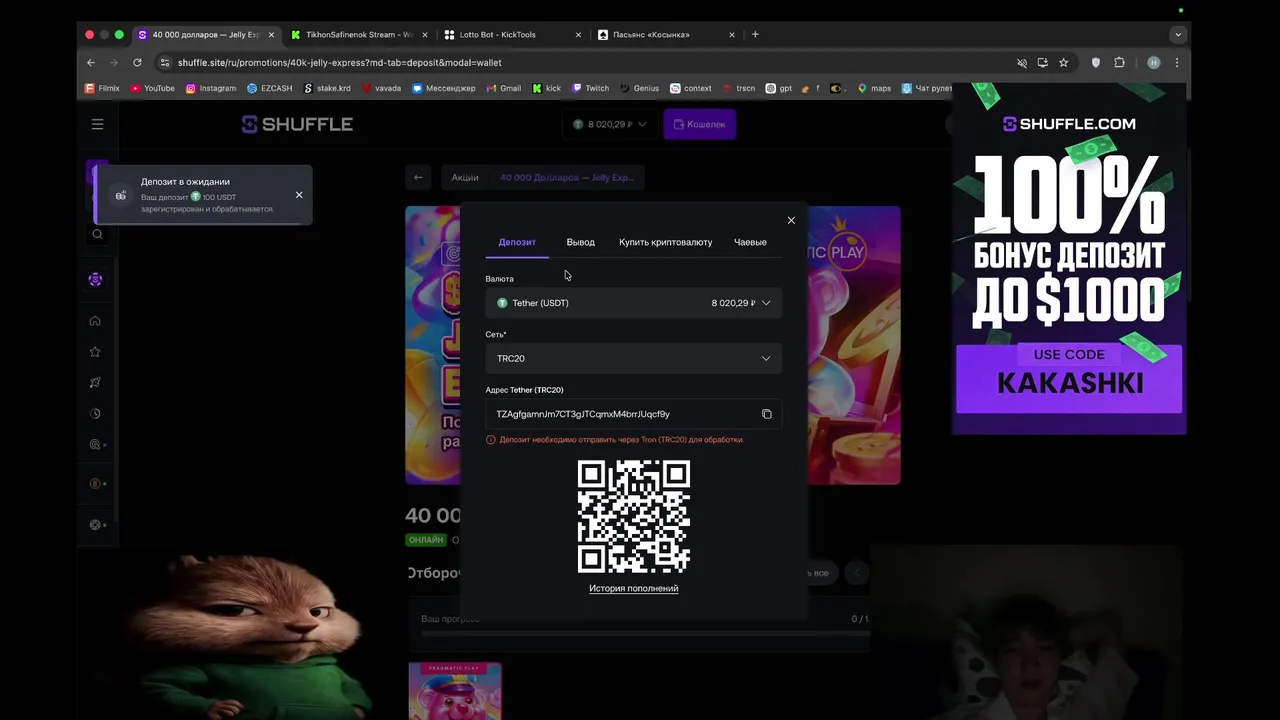1280x720 pixels.
Task: Open the Instagram bookmark
Action: [x=211, y=88]
